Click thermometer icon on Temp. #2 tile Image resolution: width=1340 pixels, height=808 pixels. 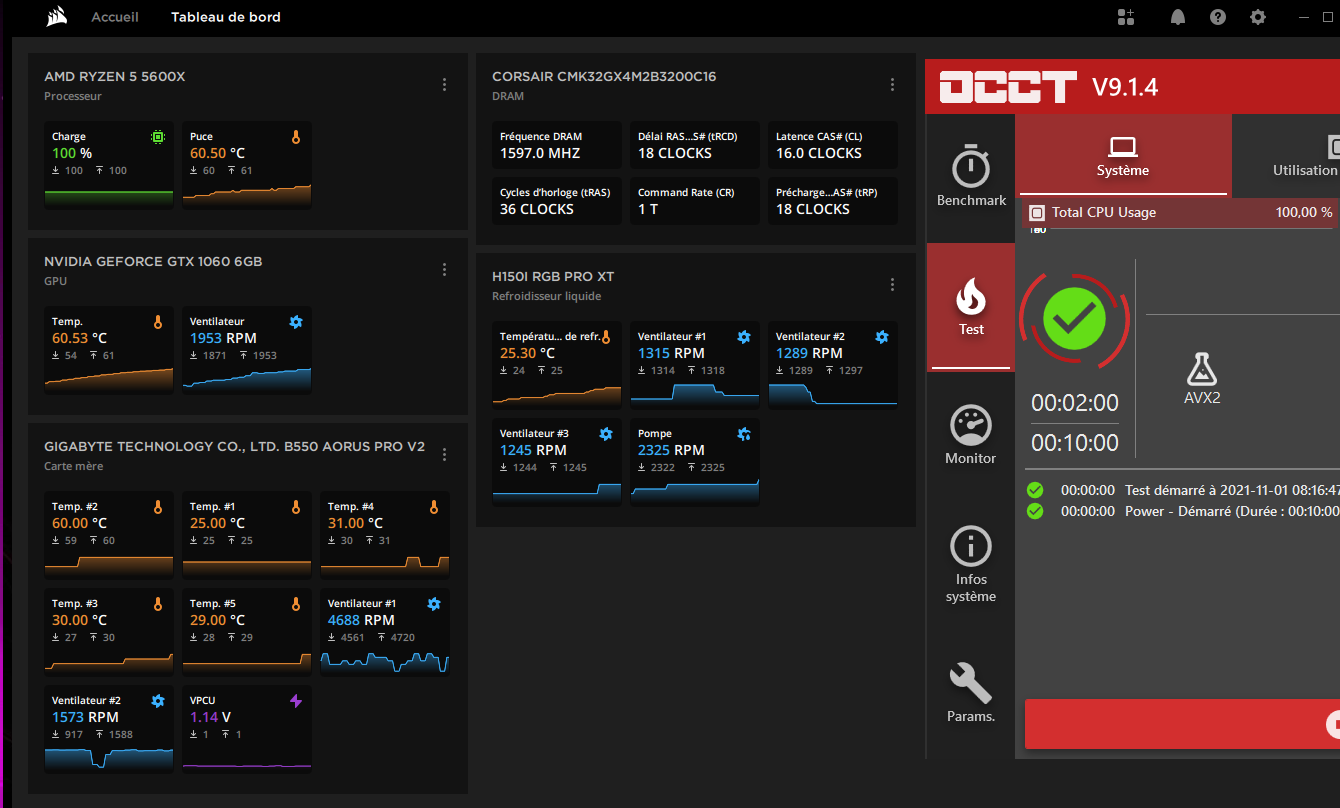pos(158,507)
